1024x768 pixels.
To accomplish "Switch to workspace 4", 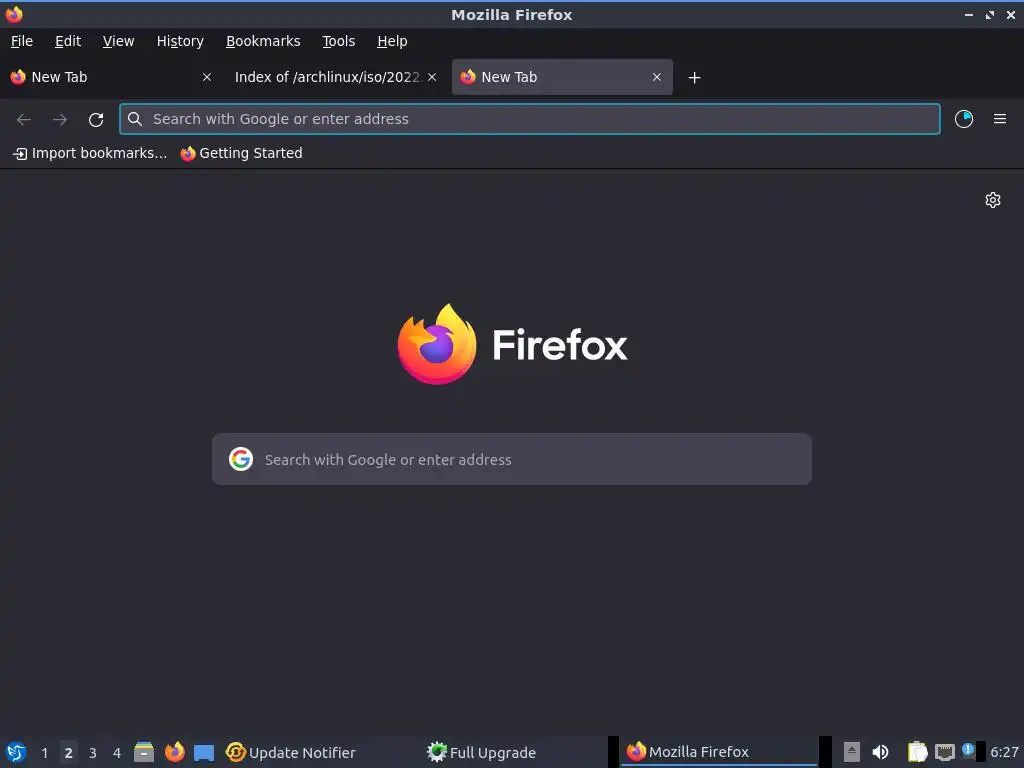I will tap(117, 752).
